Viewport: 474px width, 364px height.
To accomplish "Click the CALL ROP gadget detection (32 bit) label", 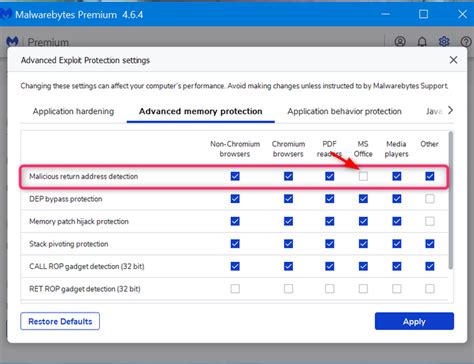I will [87, 266].
